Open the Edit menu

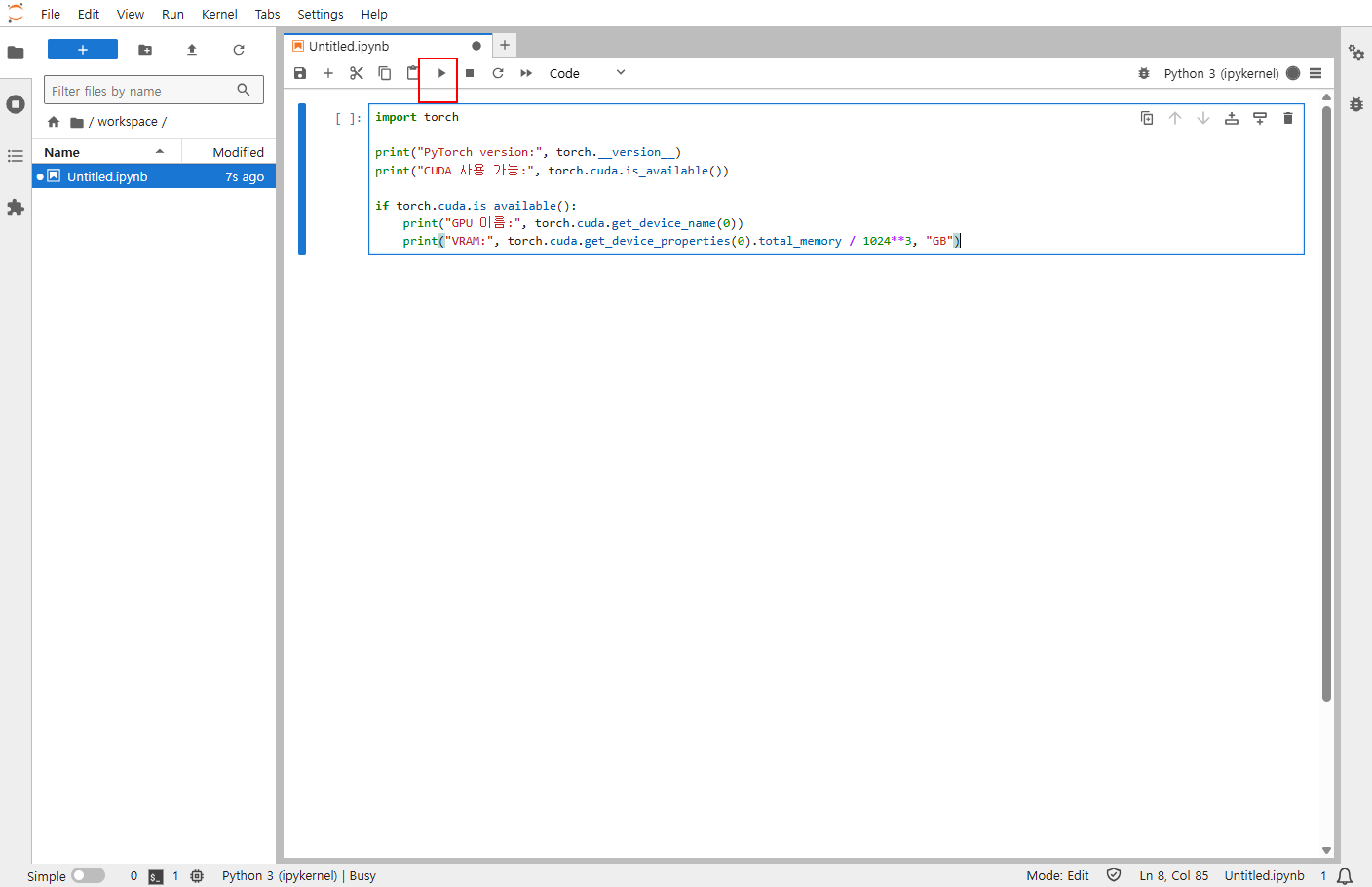pos(89,14)
